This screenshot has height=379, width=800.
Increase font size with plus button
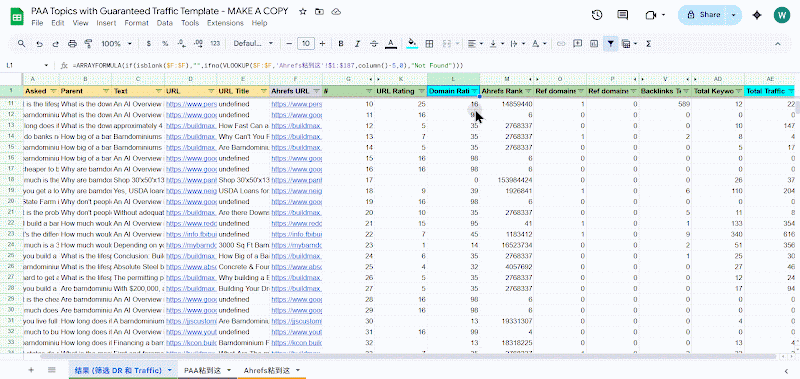(322, 44)
